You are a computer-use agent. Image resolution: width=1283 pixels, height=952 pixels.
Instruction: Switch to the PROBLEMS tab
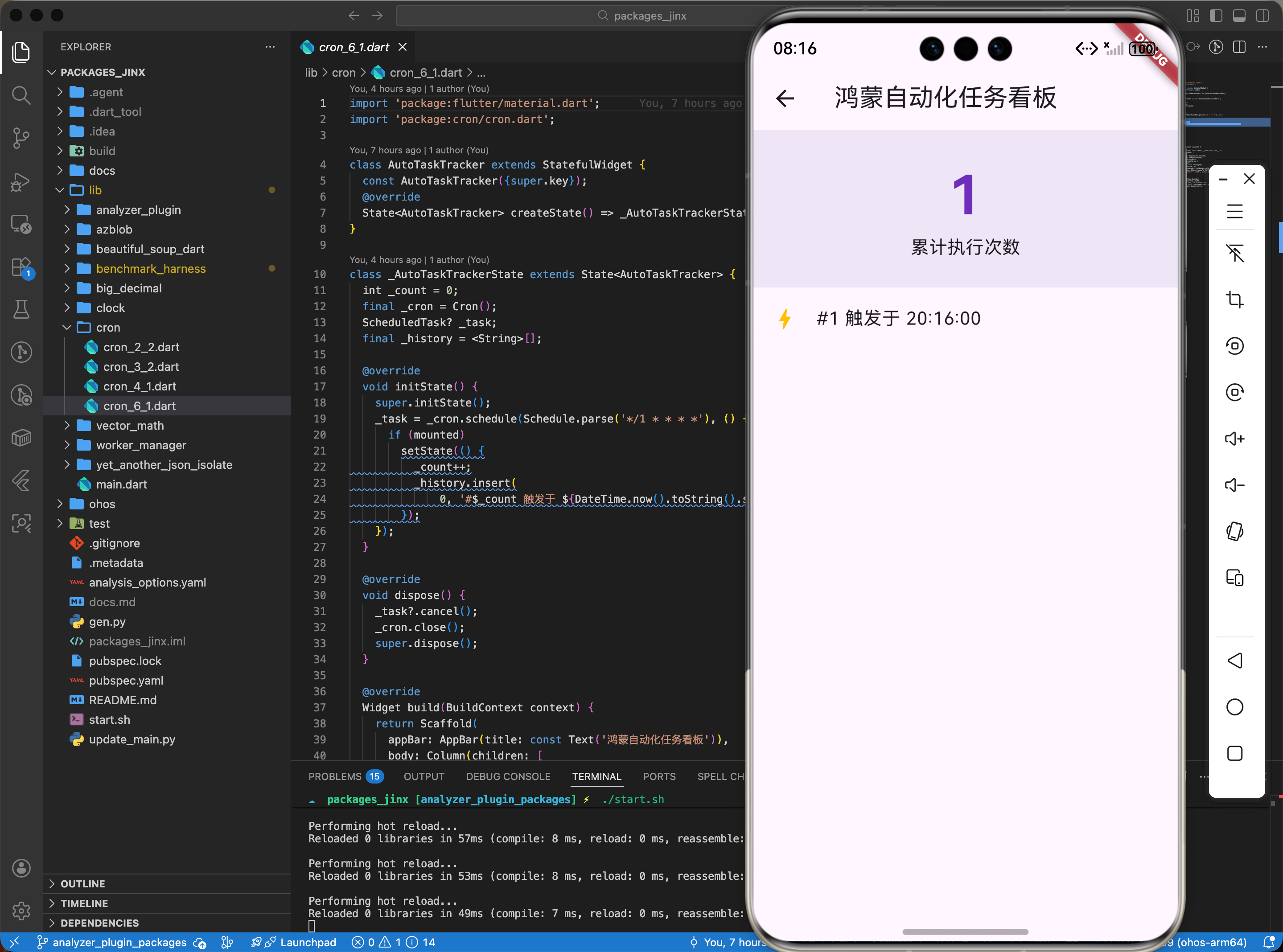coord(335,776)
